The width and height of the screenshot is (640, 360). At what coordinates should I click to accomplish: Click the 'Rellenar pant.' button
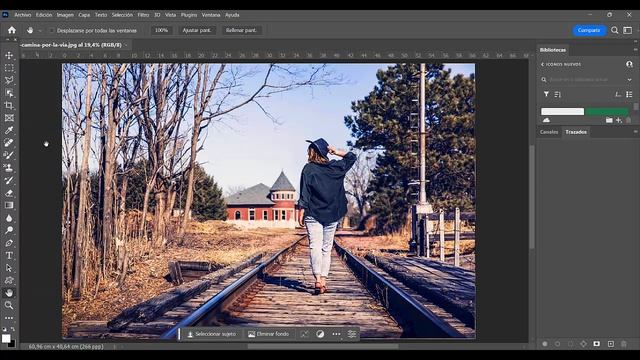pyautogui.click(x=241, y=30)
